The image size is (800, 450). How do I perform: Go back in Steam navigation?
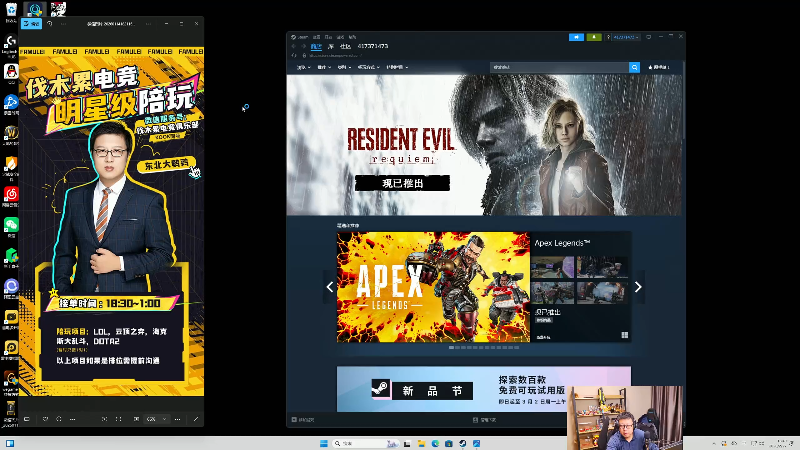(x=294, y=46)
